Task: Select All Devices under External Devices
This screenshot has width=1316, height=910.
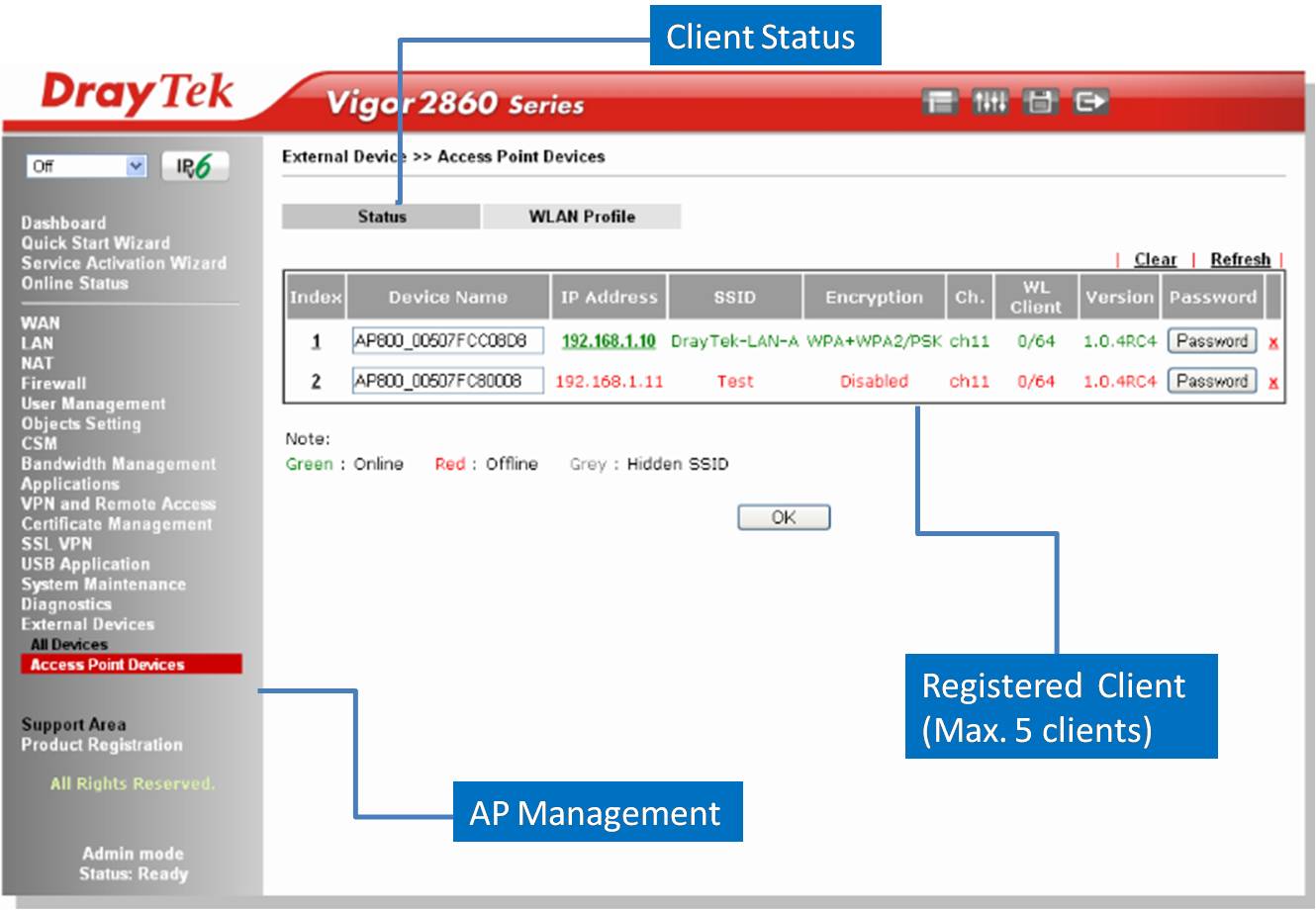Action: click(68, 644)
